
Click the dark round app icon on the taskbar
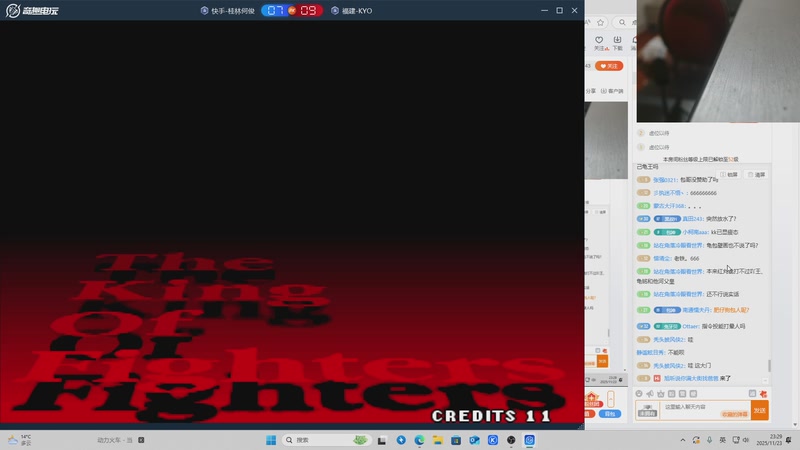click(x=511, y=440)
